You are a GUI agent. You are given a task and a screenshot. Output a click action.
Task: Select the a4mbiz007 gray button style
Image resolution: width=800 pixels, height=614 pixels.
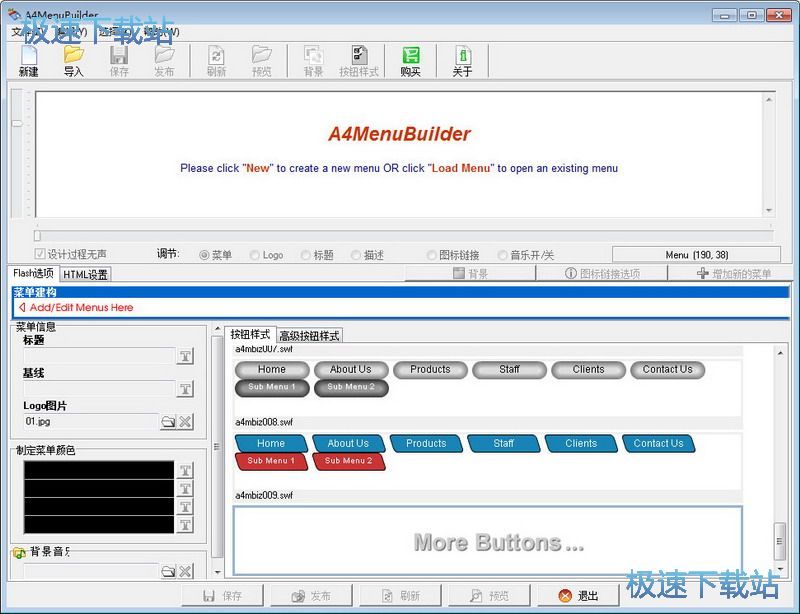pos(487,388)
